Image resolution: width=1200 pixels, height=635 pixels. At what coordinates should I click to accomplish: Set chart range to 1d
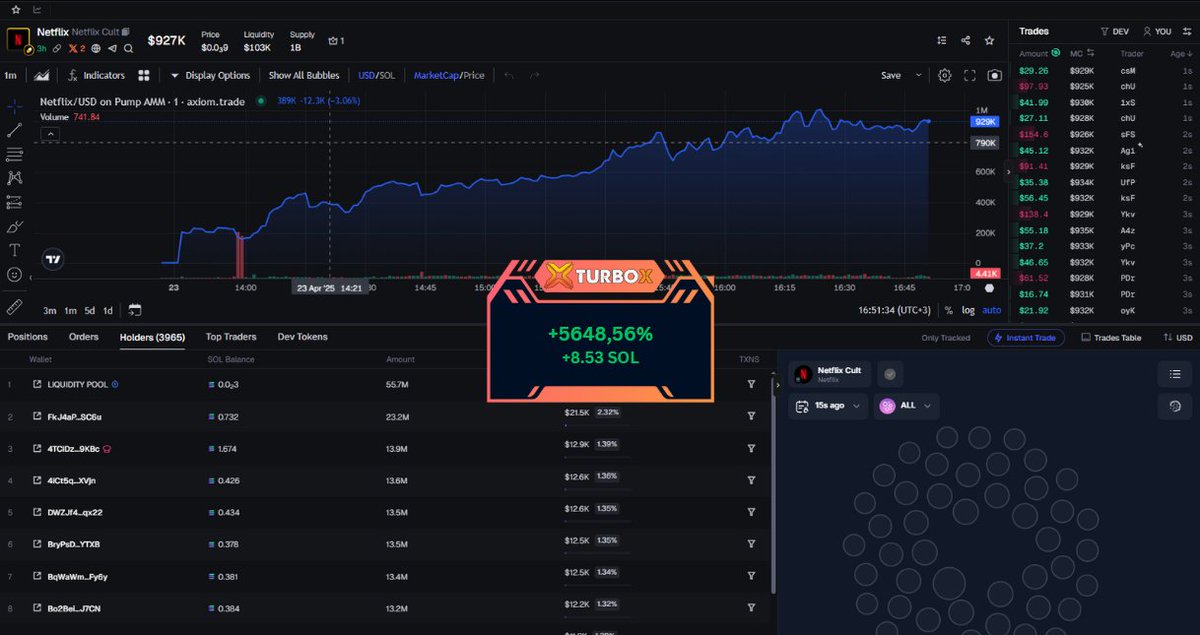pos(108,310)
